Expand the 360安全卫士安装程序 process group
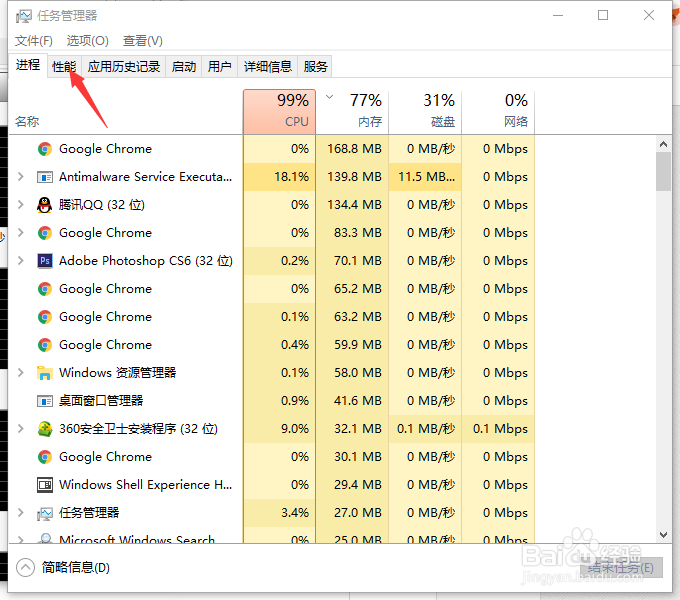 click(x=20, y=429)
